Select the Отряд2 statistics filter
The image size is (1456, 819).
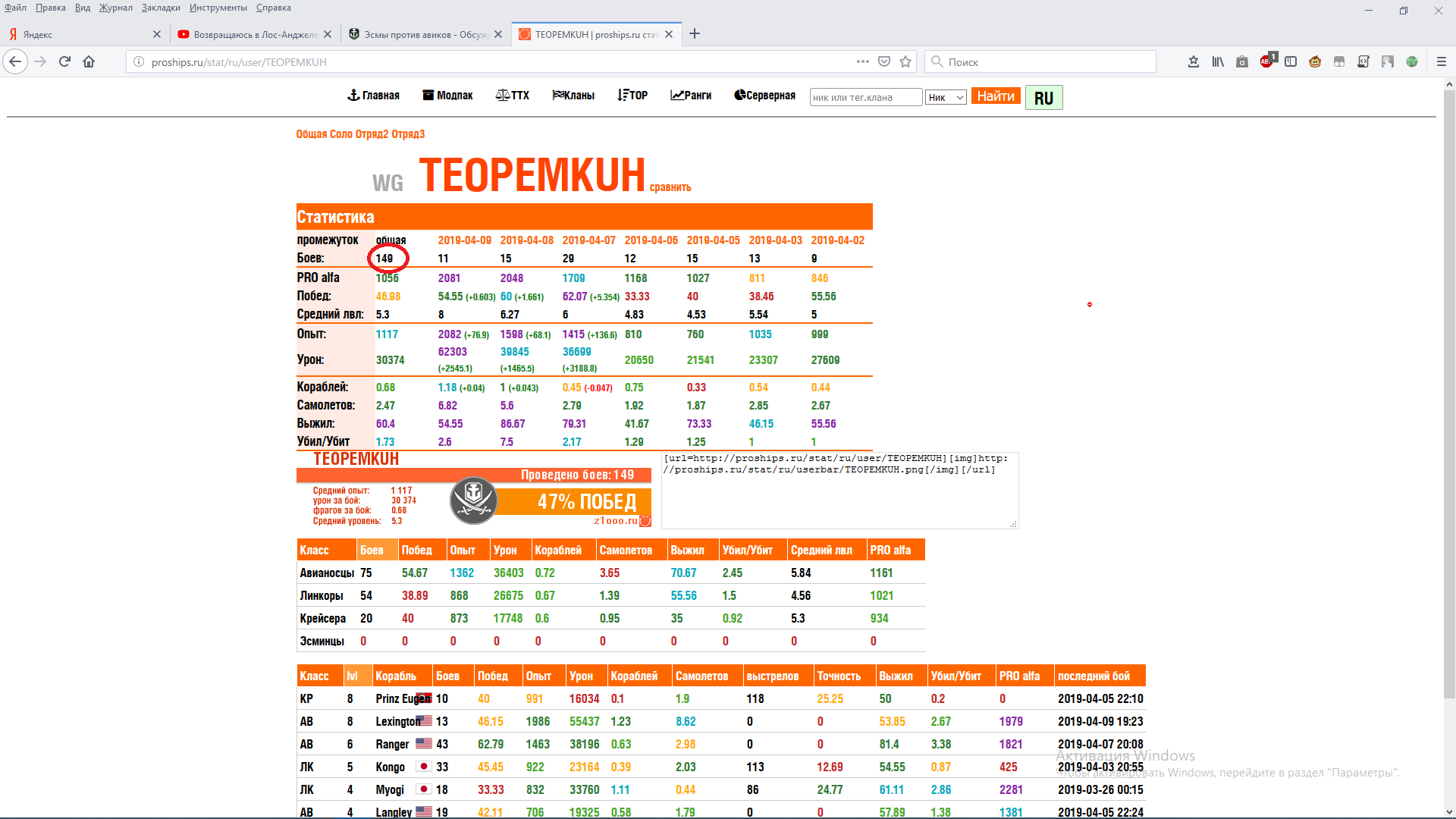pos(372,134)
